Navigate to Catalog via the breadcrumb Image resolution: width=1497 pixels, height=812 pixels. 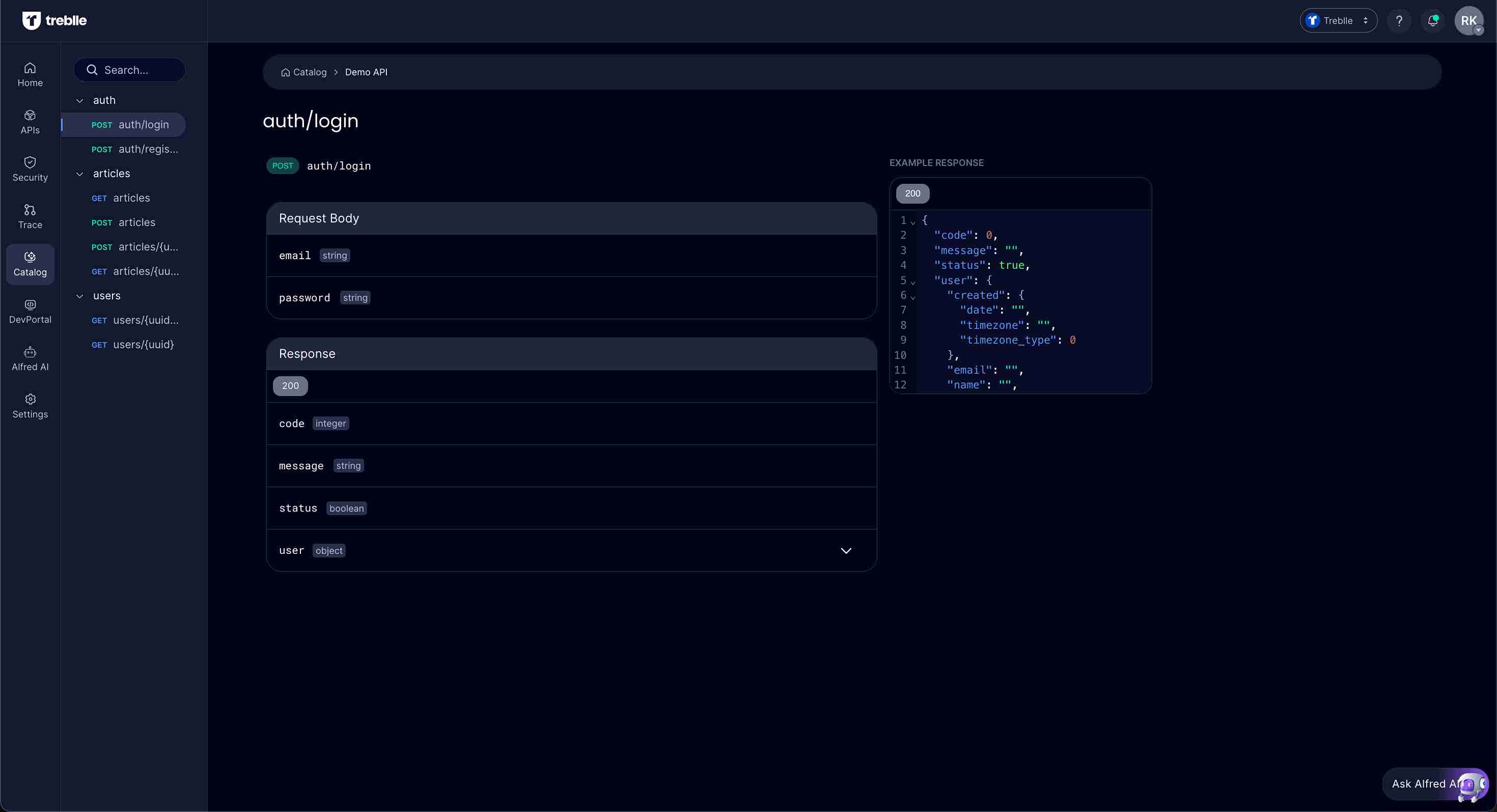pos(310,71)
